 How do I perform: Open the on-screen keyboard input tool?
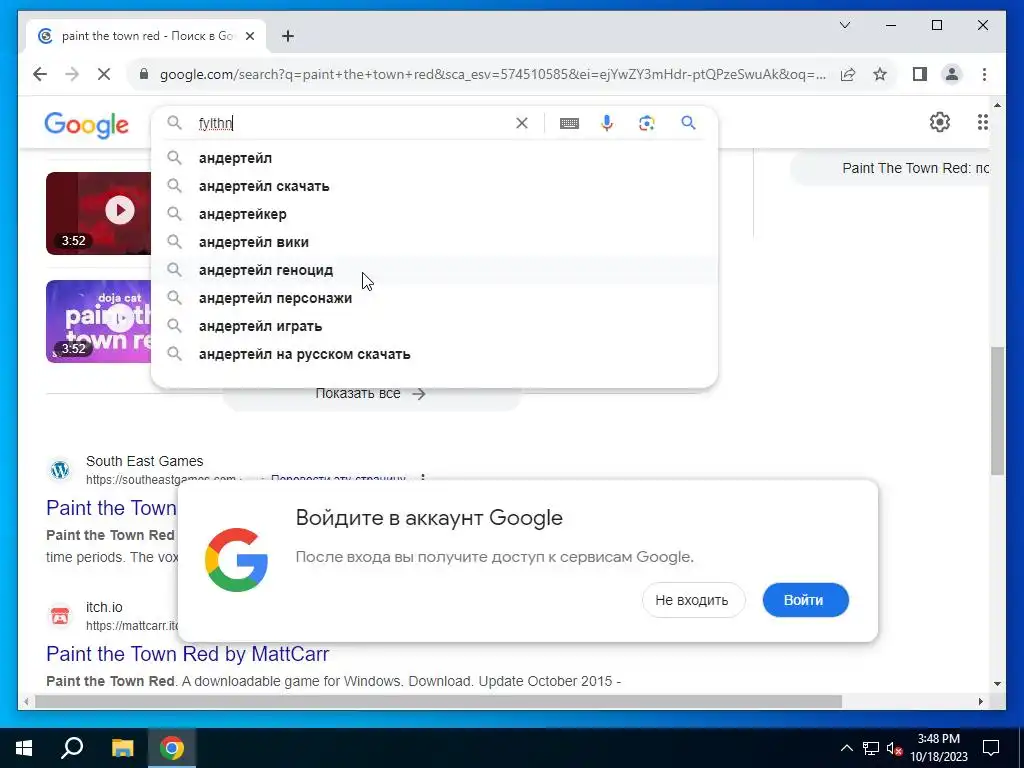(x=569, y=123)
